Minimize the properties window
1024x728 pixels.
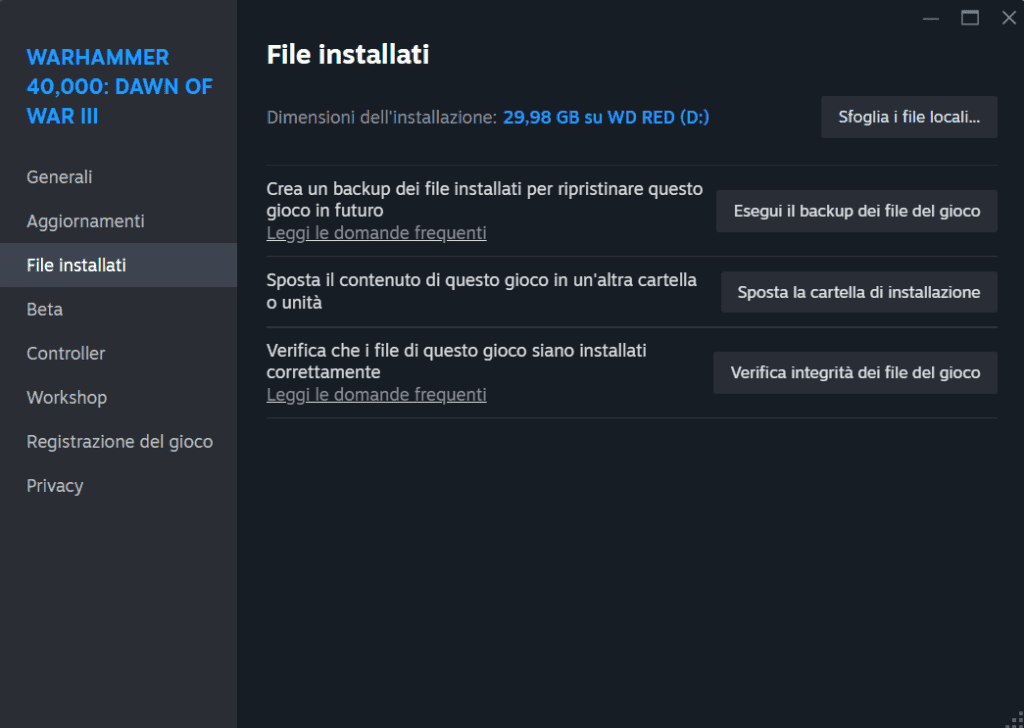pos(931,18)
